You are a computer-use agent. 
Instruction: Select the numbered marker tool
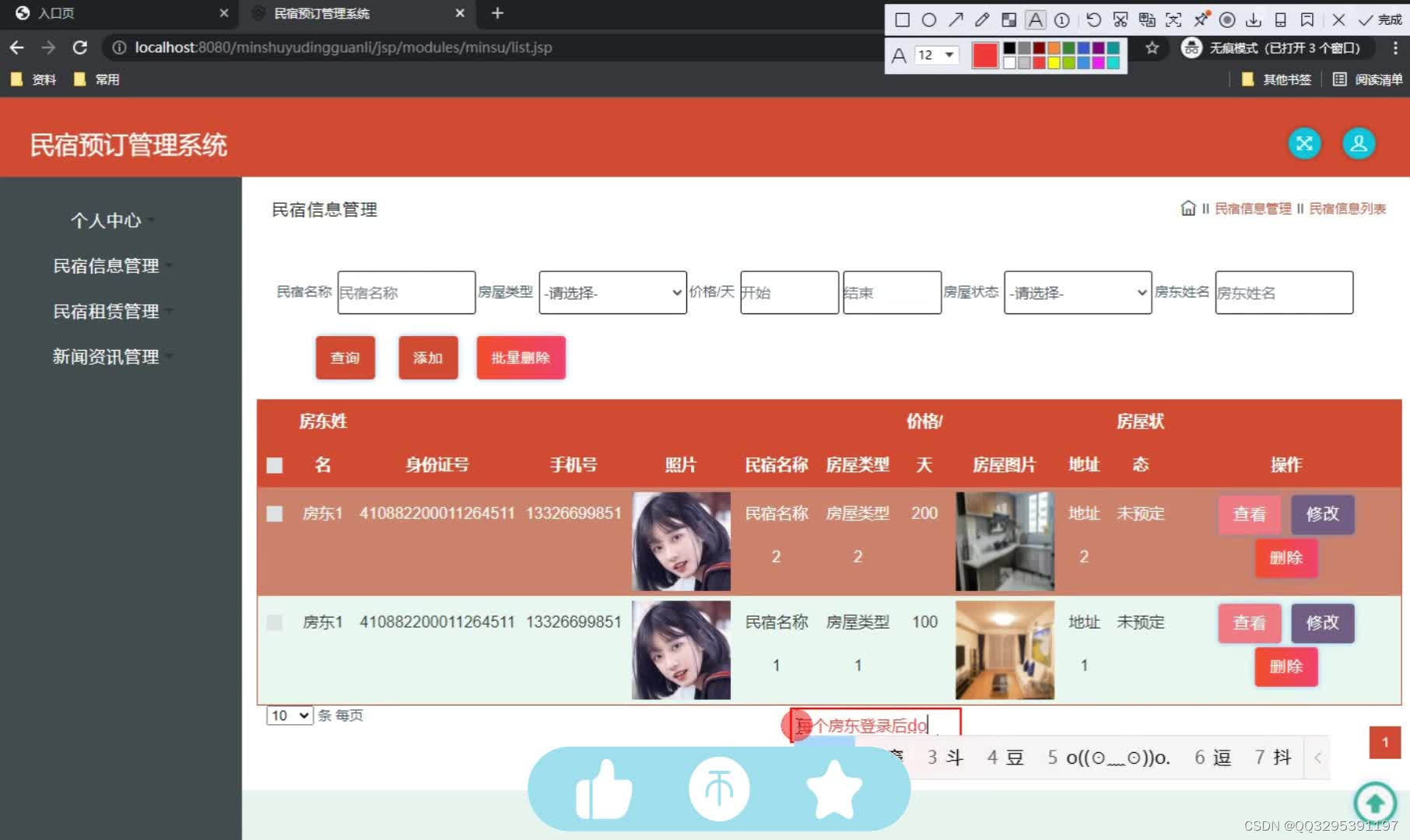1062,20
